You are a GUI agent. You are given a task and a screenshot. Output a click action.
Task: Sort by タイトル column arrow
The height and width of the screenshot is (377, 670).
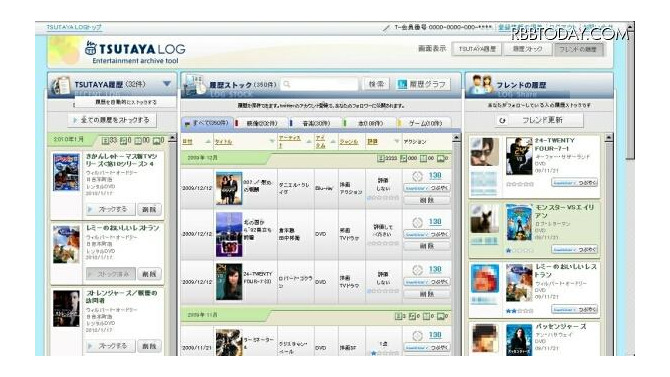coord(272,141)
